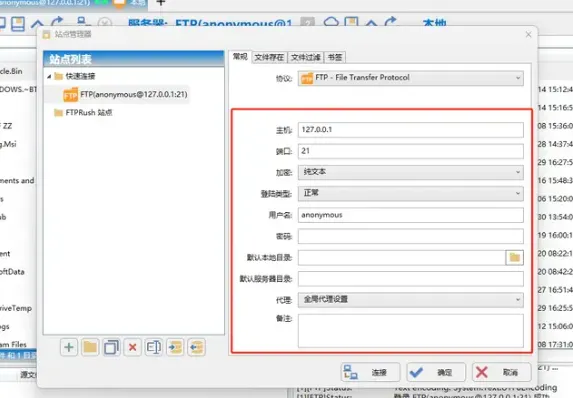Click the 连接 connect button
This screenshot has height=398, width=573.
tap(371, 372)
